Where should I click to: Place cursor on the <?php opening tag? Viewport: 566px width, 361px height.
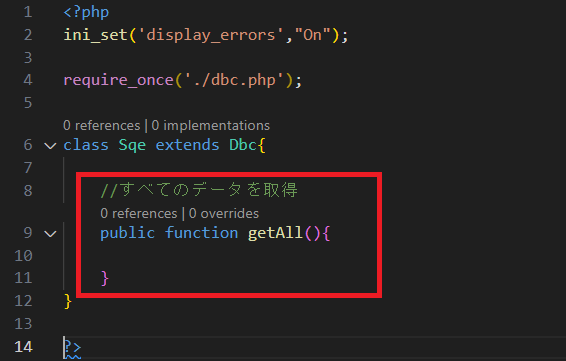coord(86,12)
